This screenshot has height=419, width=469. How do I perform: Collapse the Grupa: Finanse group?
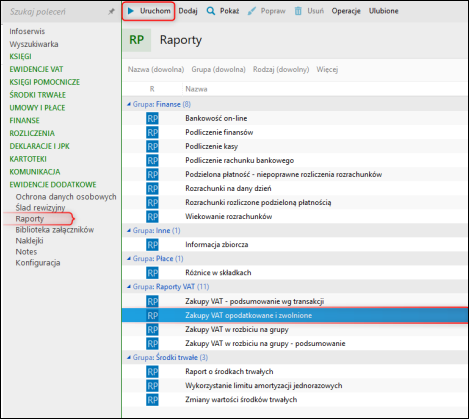pyautogui.click(x=129, y=104)
